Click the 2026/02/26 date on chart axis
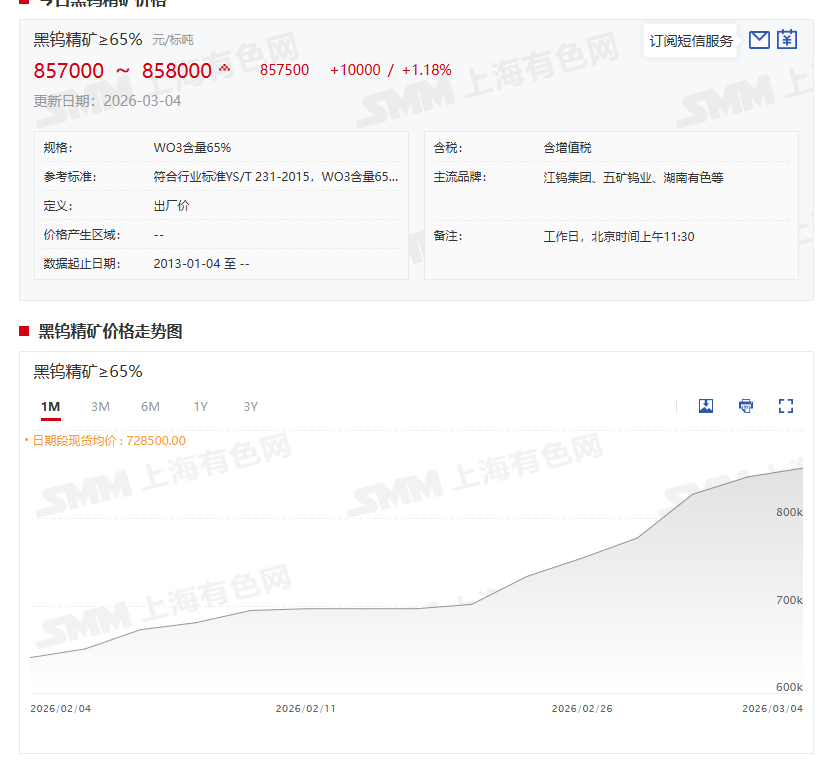The width and height of the screenshot is (820, 760). point(581,708)
